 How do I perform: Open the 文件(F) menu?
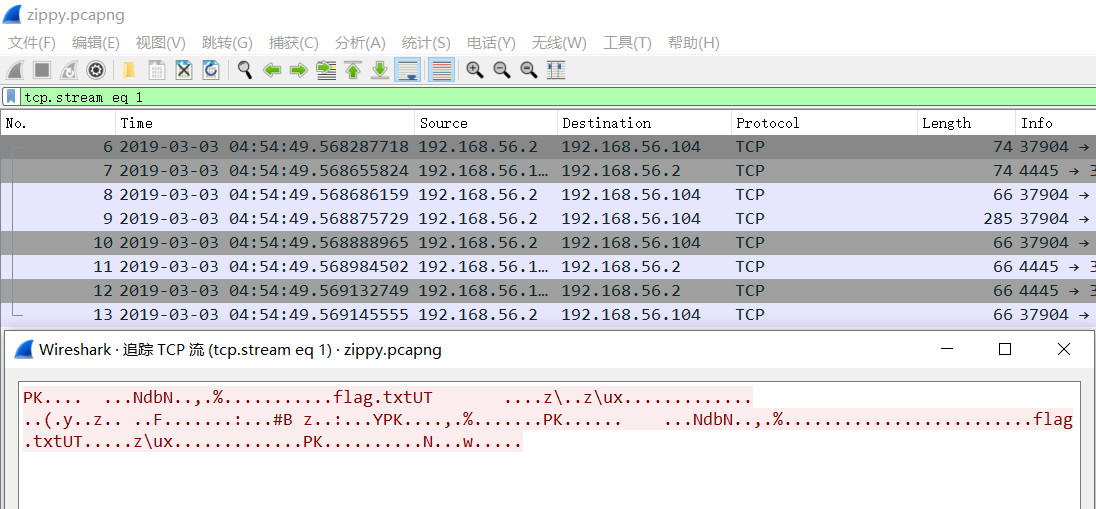point(31,43)
